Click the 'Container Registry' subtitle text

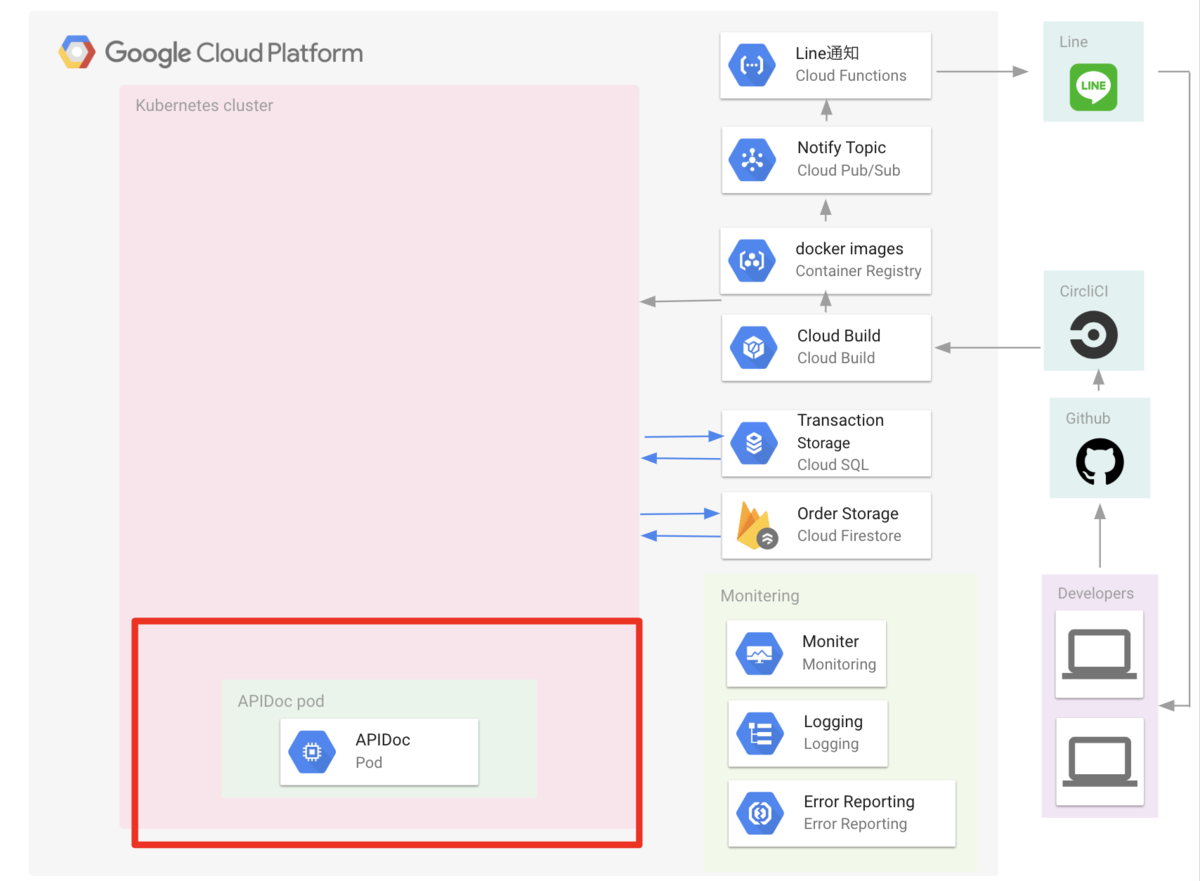(x=858, y=271)
